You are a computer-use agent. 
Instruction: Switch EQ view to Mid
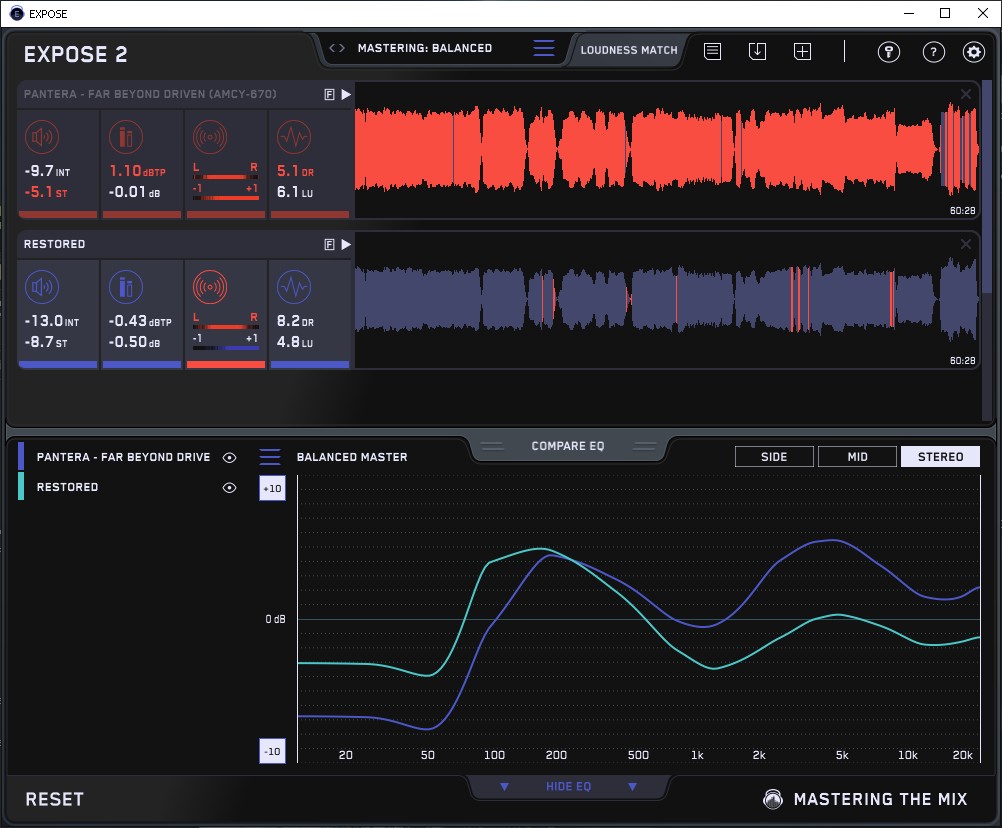click(x=857, y=457)
